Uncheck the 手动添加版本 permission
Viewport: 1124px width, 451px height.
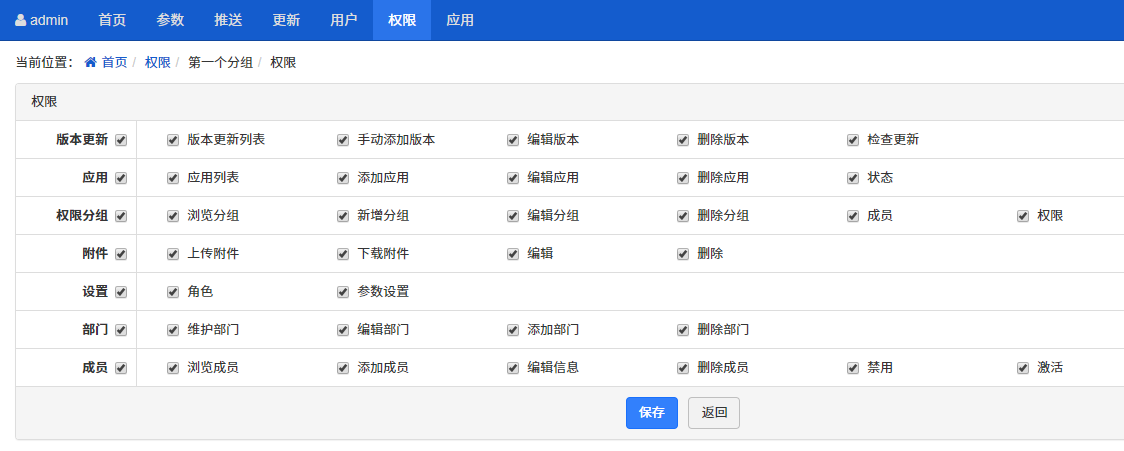(x=343, y=140)
